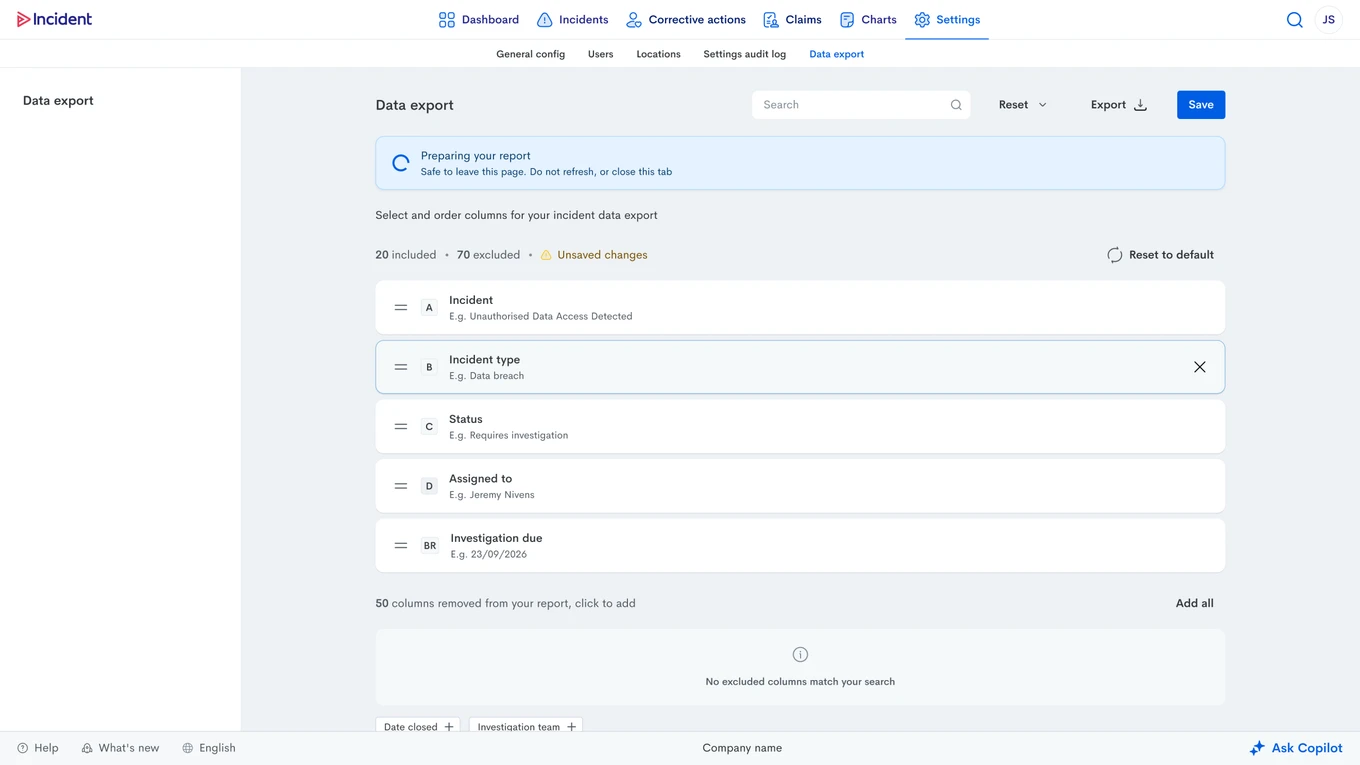Click the global search magnifier icon

pyautogui.click(x=1294, y=20)
